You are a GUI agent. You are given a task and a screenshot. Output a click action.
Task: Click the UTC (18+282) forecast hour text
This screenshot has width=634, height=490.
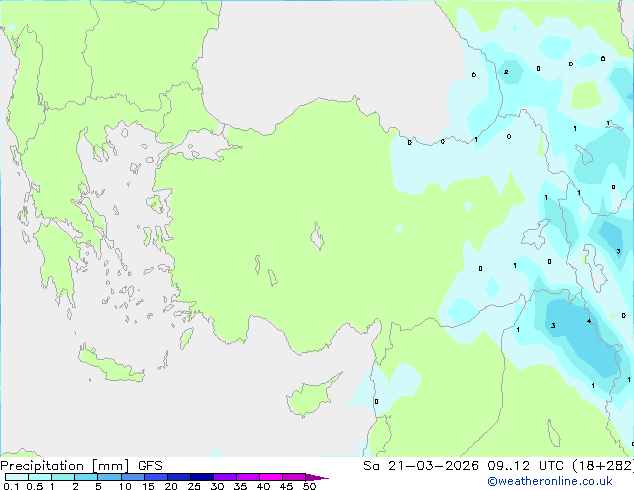pos(586,466)
